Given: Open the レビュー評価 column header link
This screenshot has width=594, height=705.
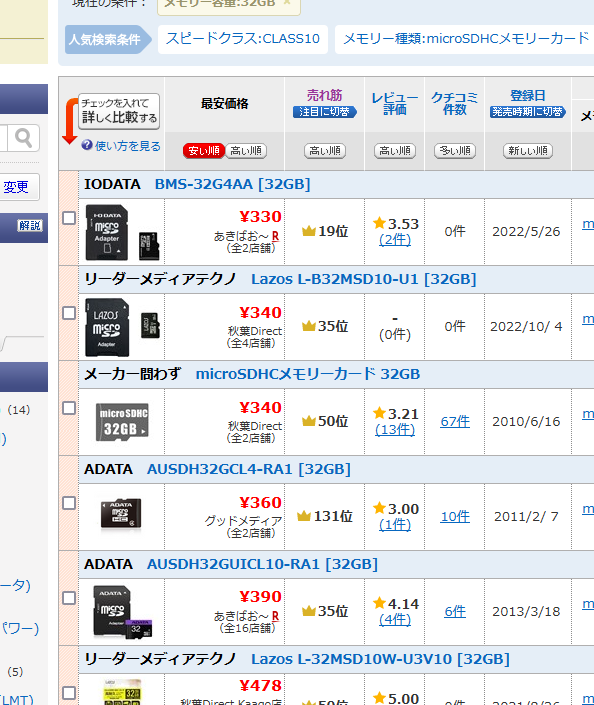Looking at the screenshot, I should point(395,104).
